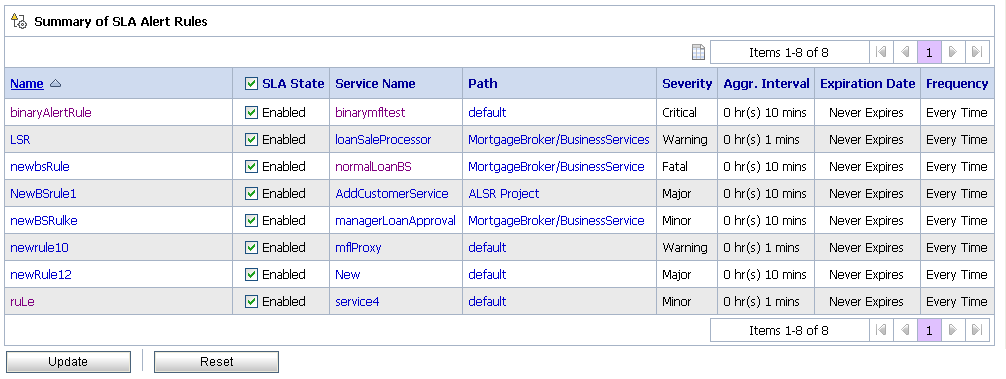Open MortgageBroker/BusinessService path in newBSRulke row

pos(556,220)
